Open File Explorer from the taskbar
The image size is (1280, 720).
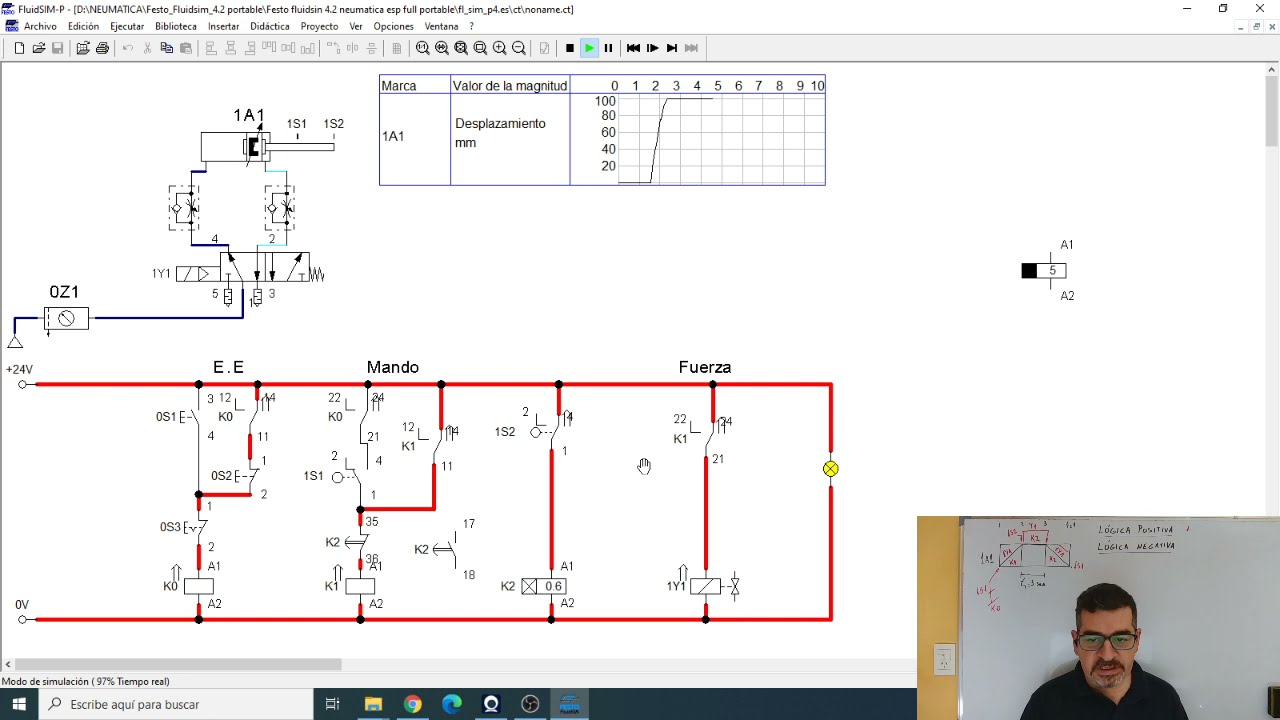coord(373,704)
